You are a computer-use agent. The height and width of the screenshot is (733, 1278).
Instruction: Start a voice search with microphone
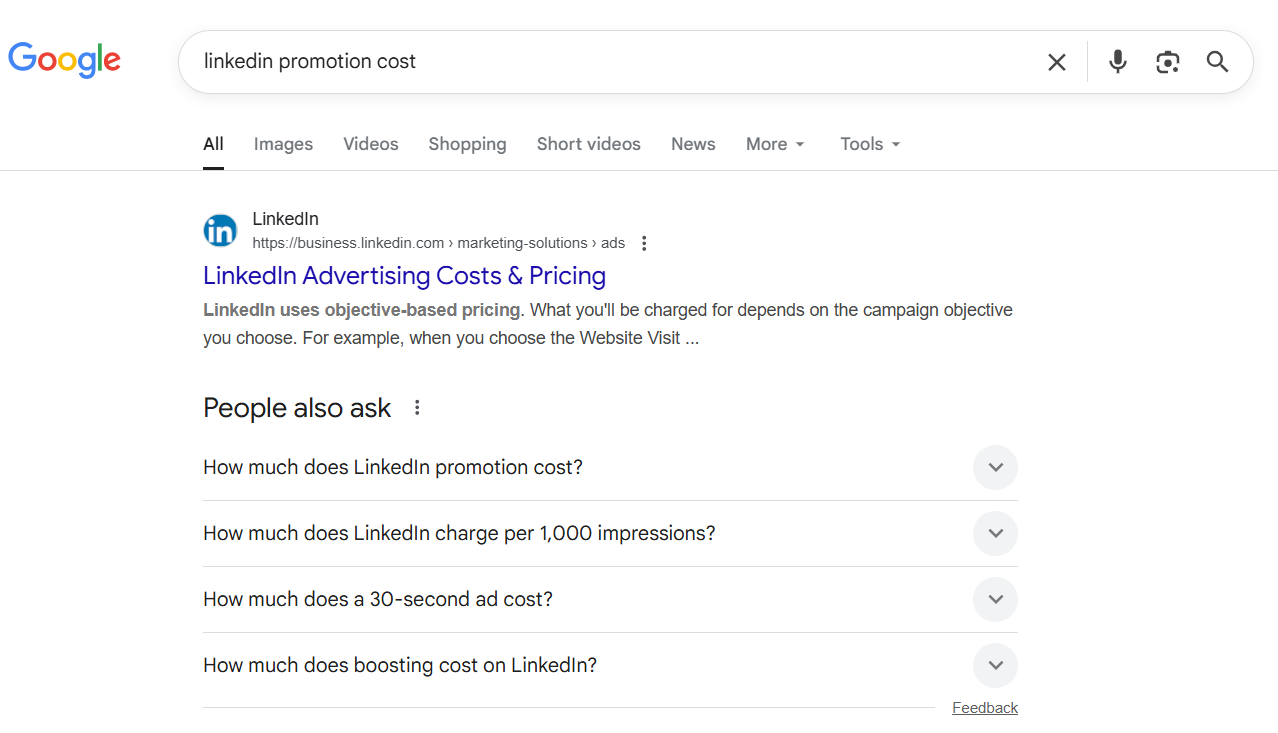tap(1118, 62)
